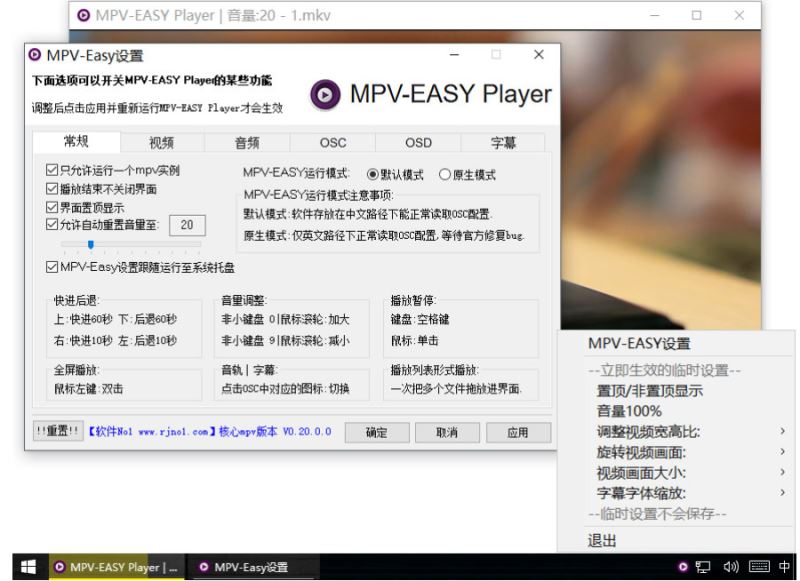Select 原生模式 radio button

[444, 174]
